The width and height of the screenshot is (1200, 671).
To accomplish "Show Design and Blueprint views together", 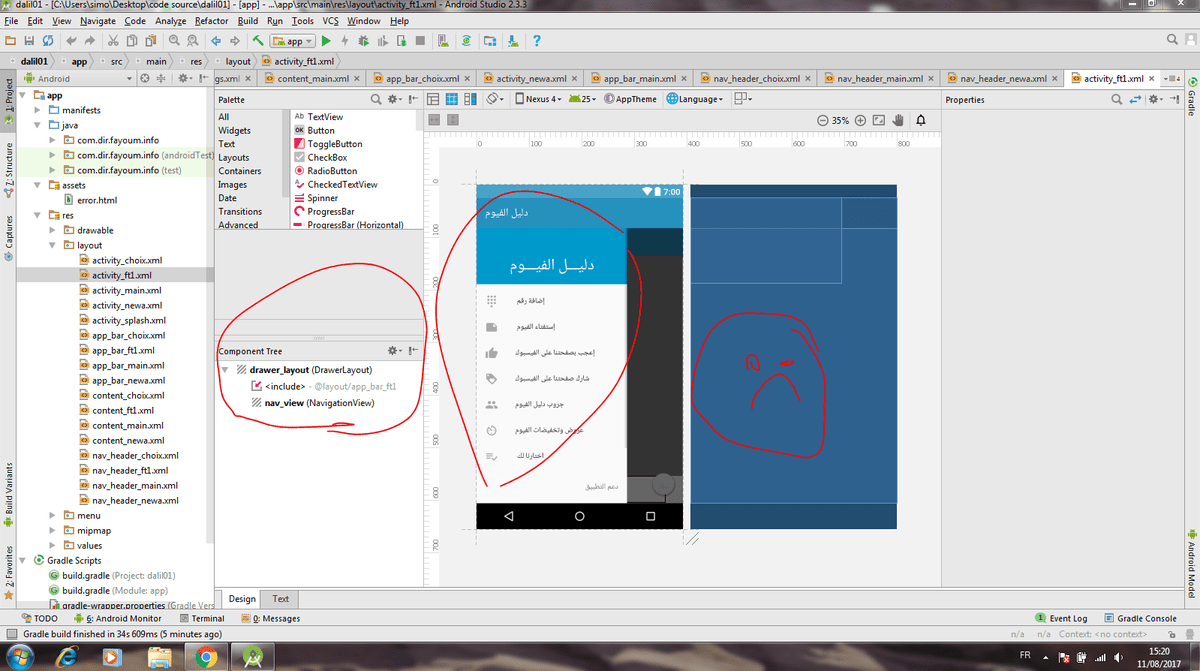I will tap(470, 99).
